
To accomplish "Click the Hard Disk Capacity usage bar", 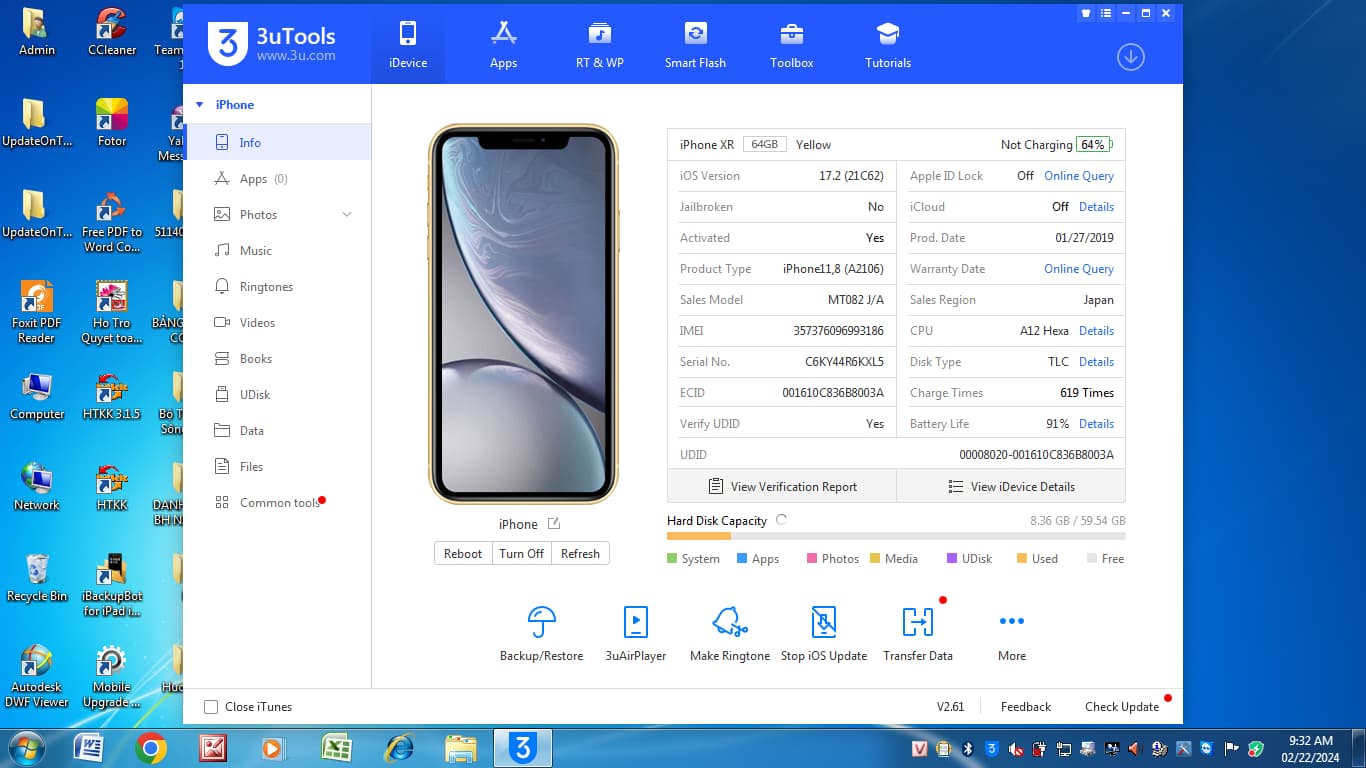I will 896,537.
